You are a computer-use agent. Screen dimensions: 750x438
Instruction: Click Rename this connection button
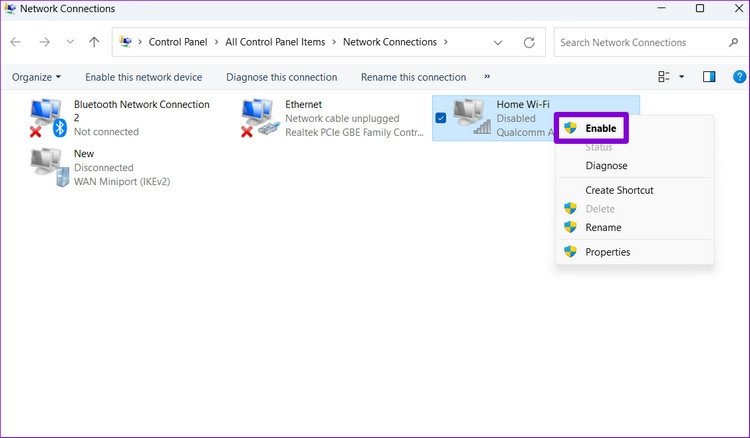(413, 77)
